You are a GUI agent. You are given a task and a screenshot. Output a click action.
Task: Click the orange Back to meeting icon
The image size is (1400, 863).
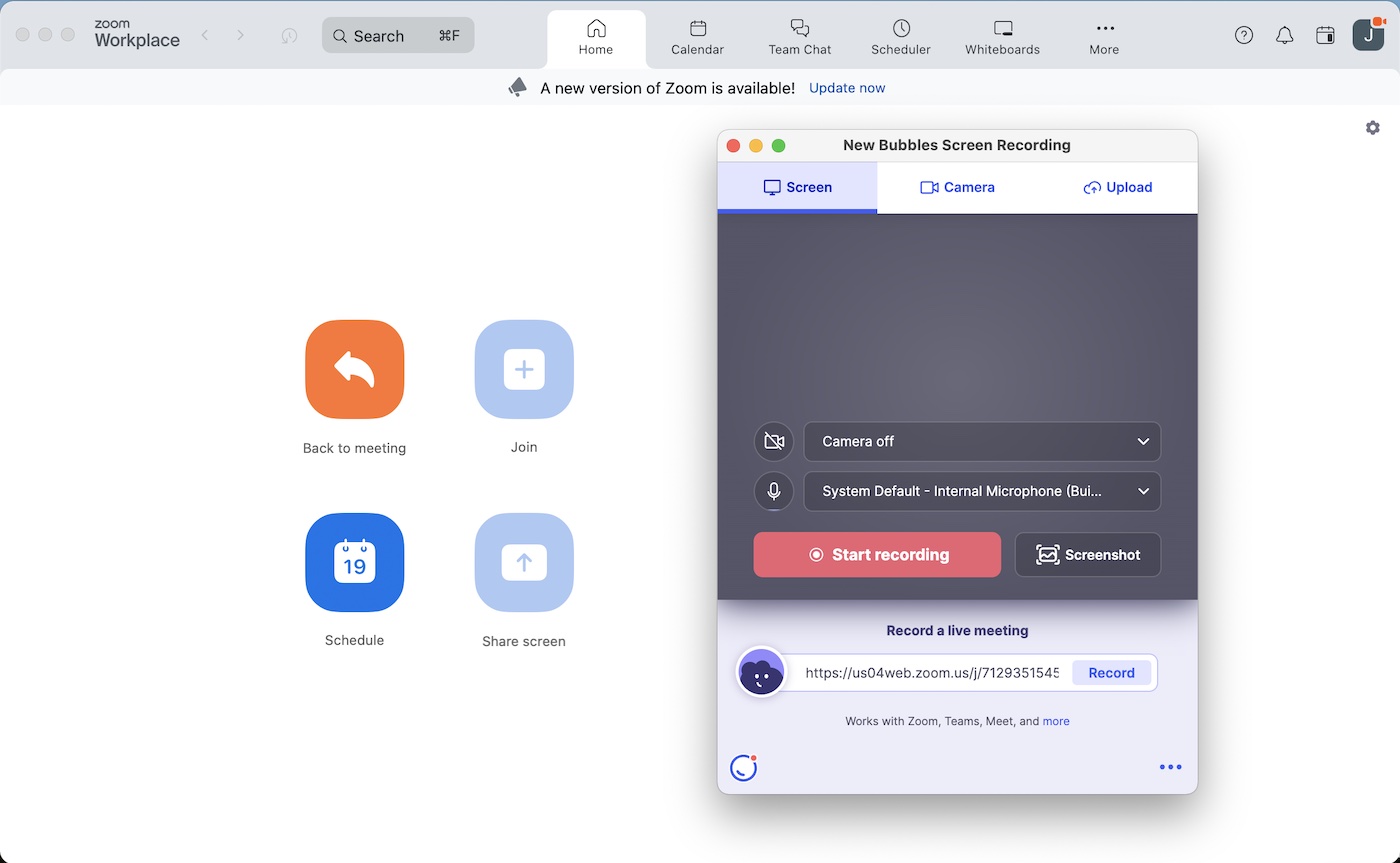pyautogui.click(x=355, y=369)
